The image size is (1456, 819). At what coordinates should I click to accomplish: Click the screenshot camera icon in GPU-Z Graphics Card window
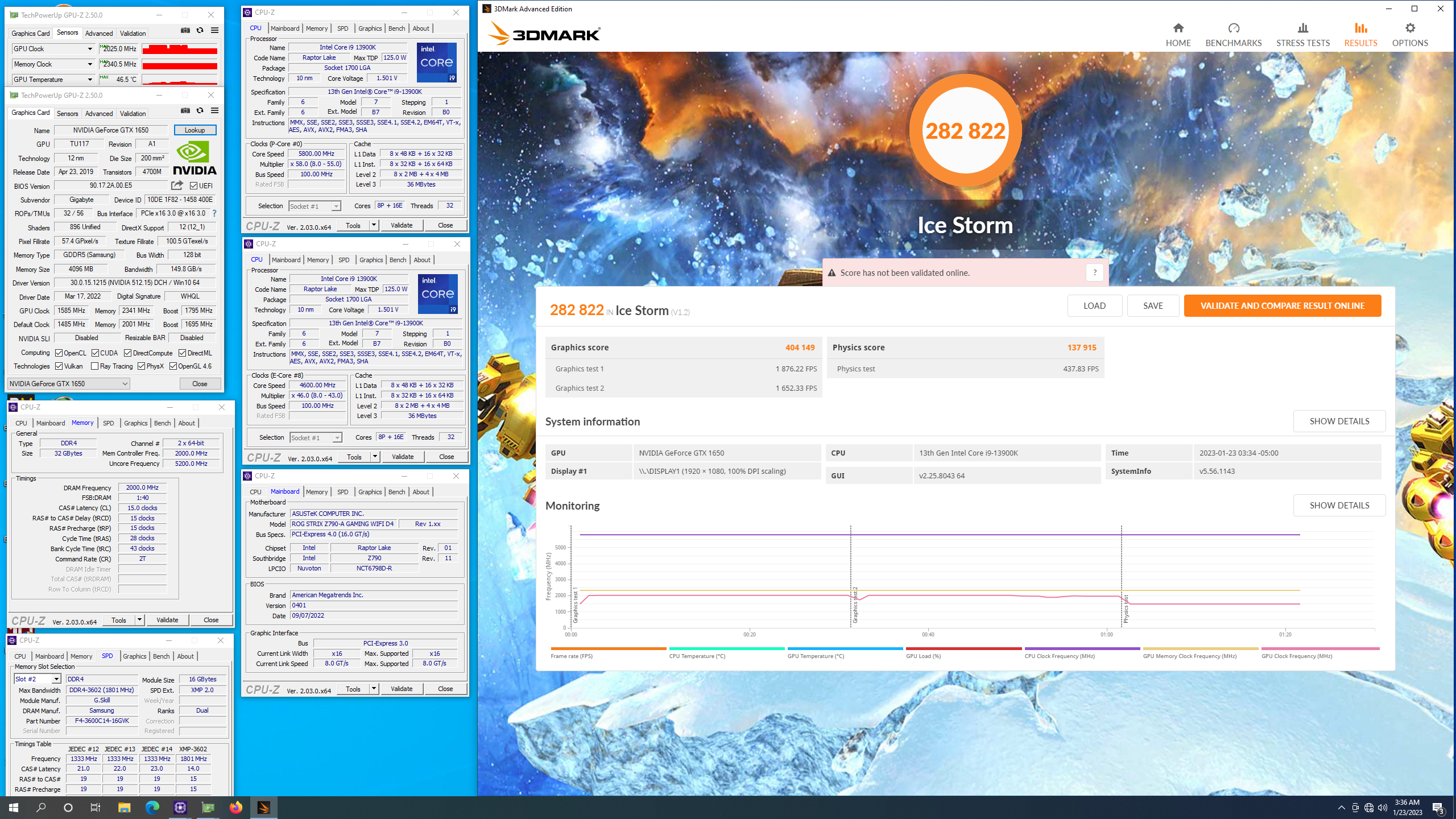point(185,110)
